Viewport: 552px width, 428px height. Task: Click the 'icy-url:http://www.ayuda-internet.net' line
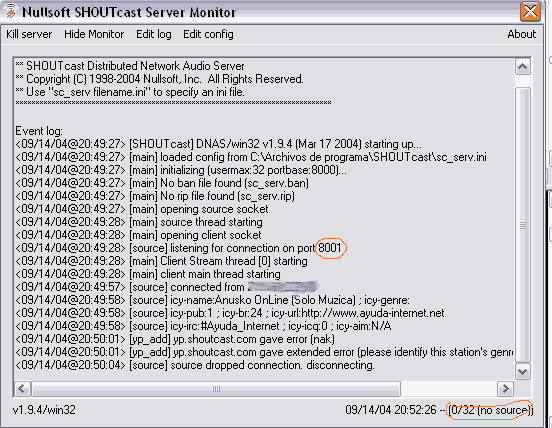click(x=230, y=313)
